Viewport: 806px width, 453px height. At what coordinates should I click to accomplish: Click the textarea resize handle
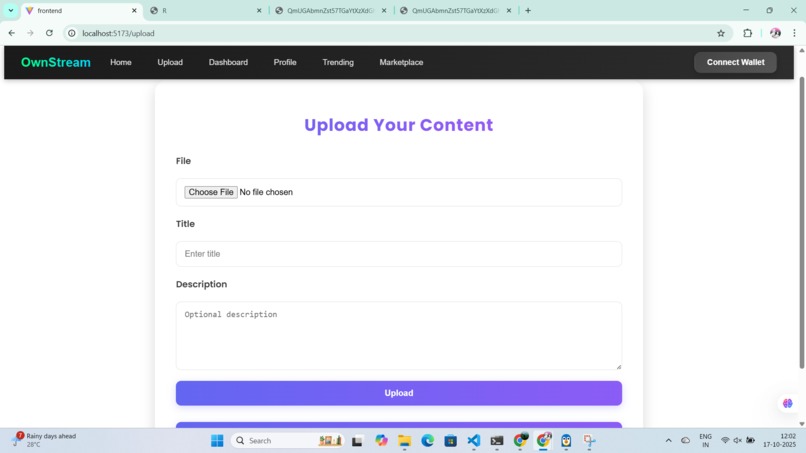(618, 366)
